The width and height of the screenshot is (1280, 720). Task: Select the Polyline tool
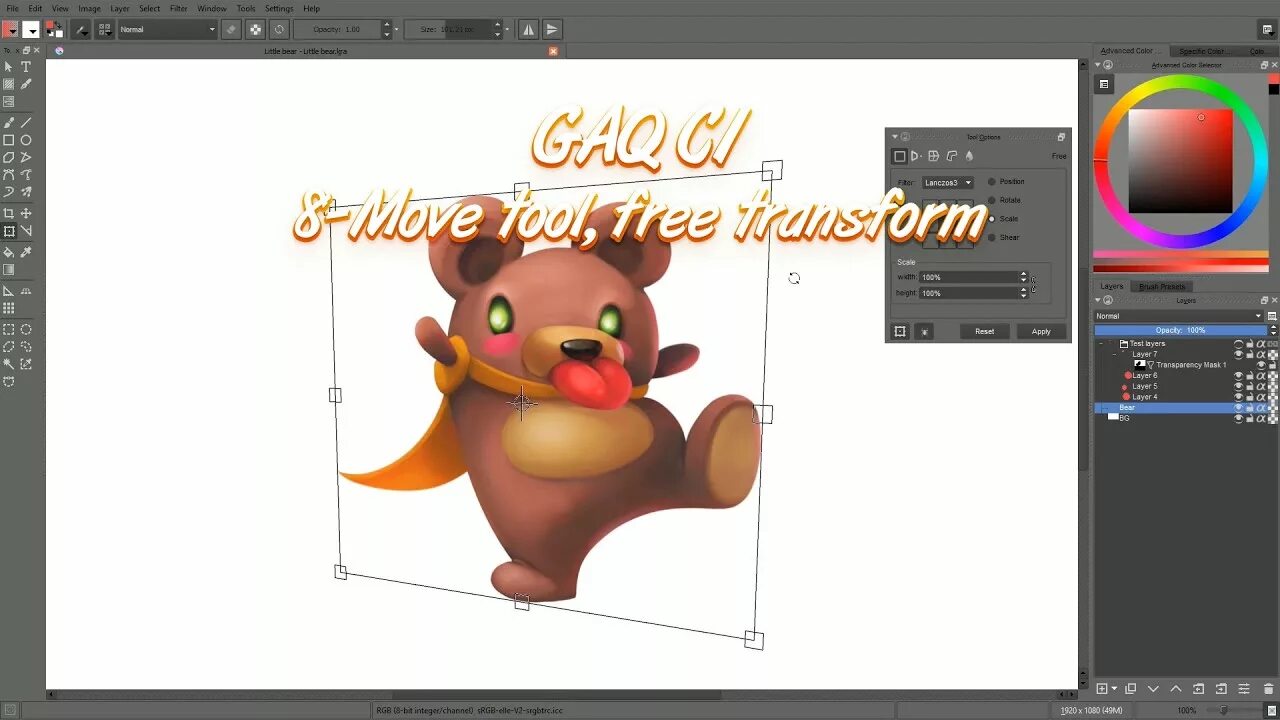26,157
